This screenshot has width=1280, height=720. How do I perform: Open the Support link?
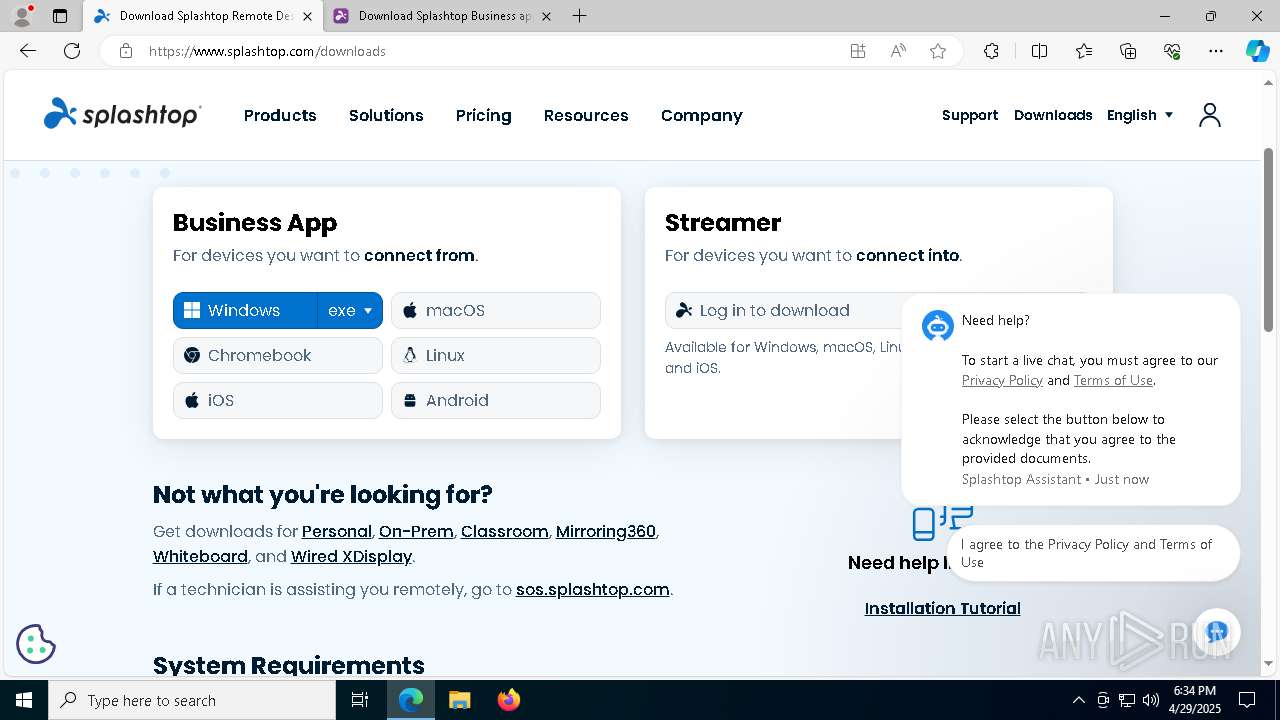[970, 115]
